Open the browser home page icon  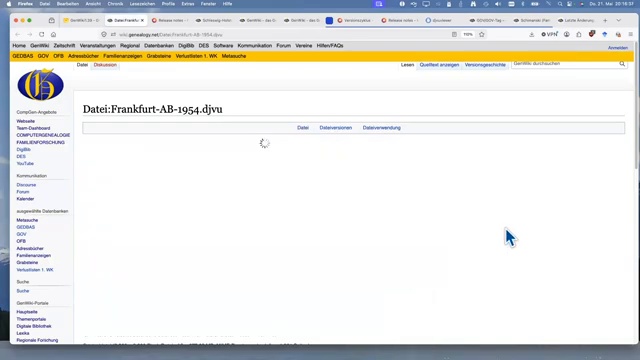pyautogui.click(x=53, y=35)
